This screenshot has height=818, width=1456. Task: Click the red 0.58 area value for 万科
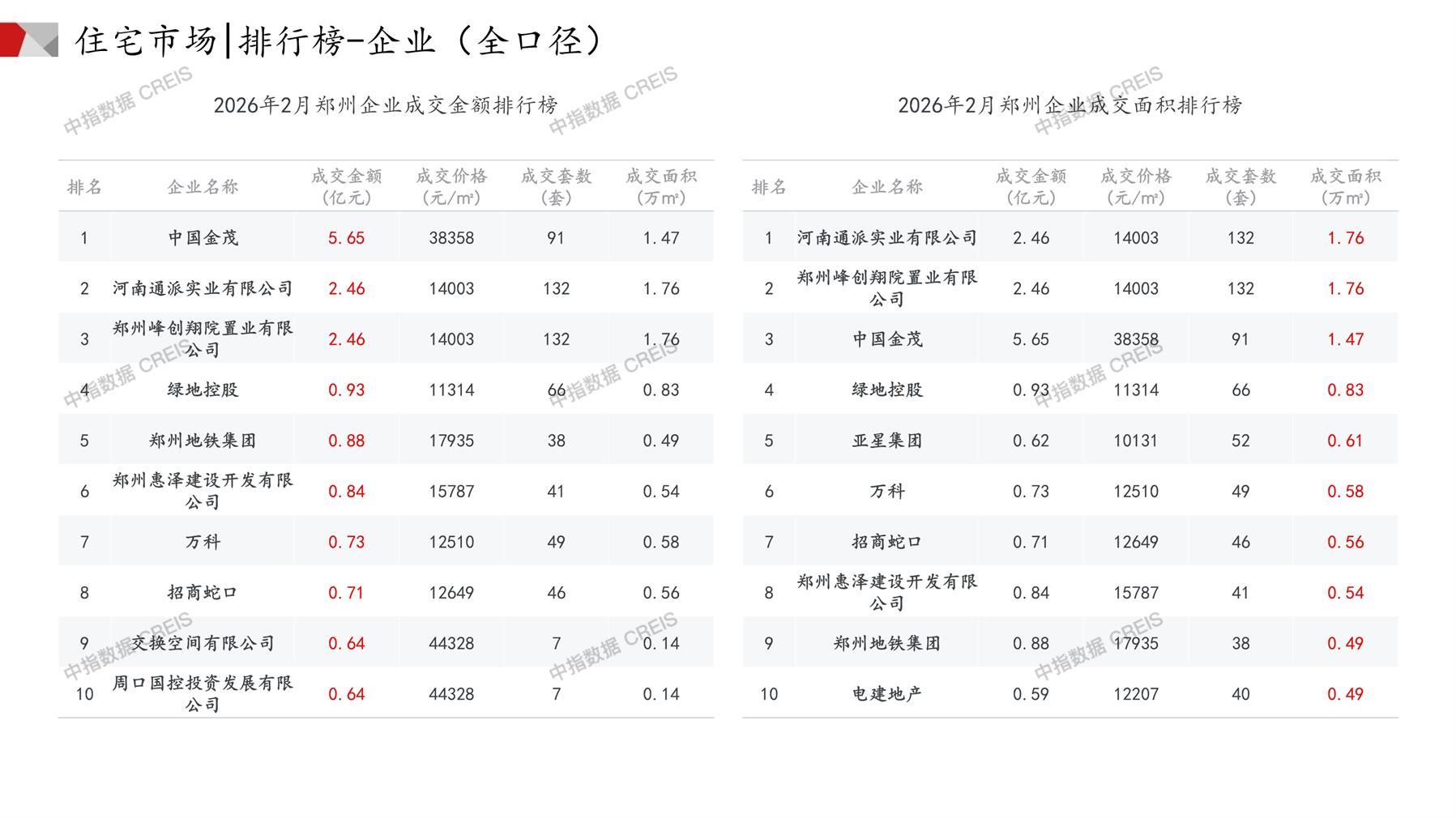1345,492
